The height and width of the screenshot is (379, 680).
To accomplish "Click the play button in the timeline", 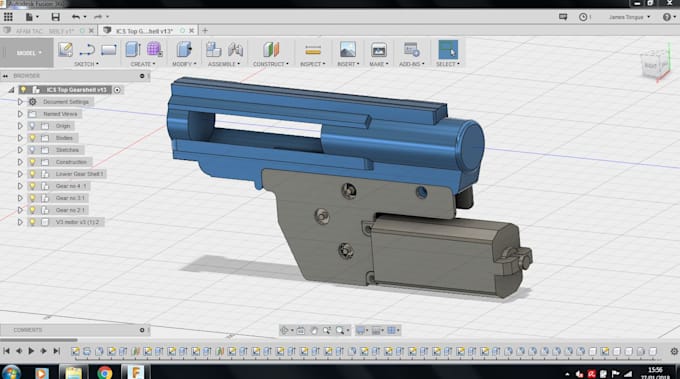I will (x=31, y=351).
